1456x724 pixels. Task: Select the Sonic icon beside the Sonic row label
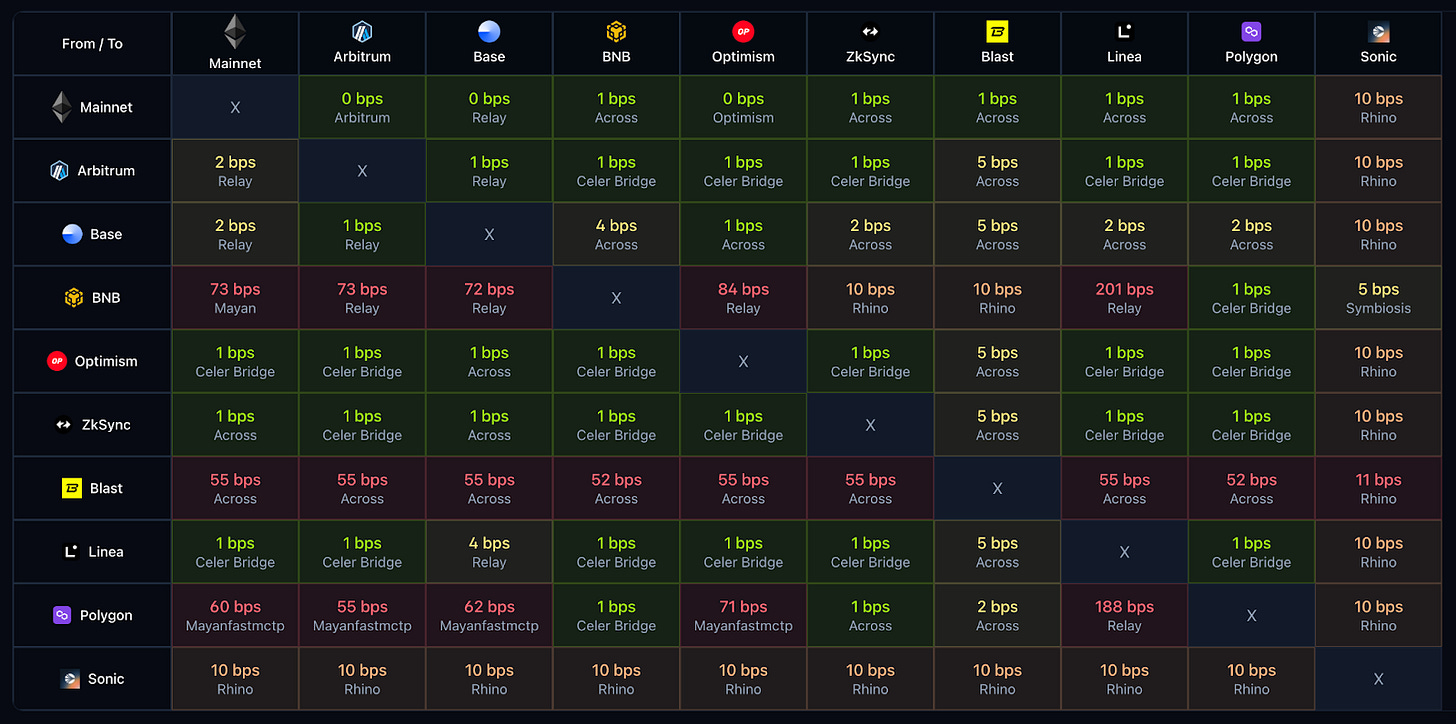click(x=70, y=679)
